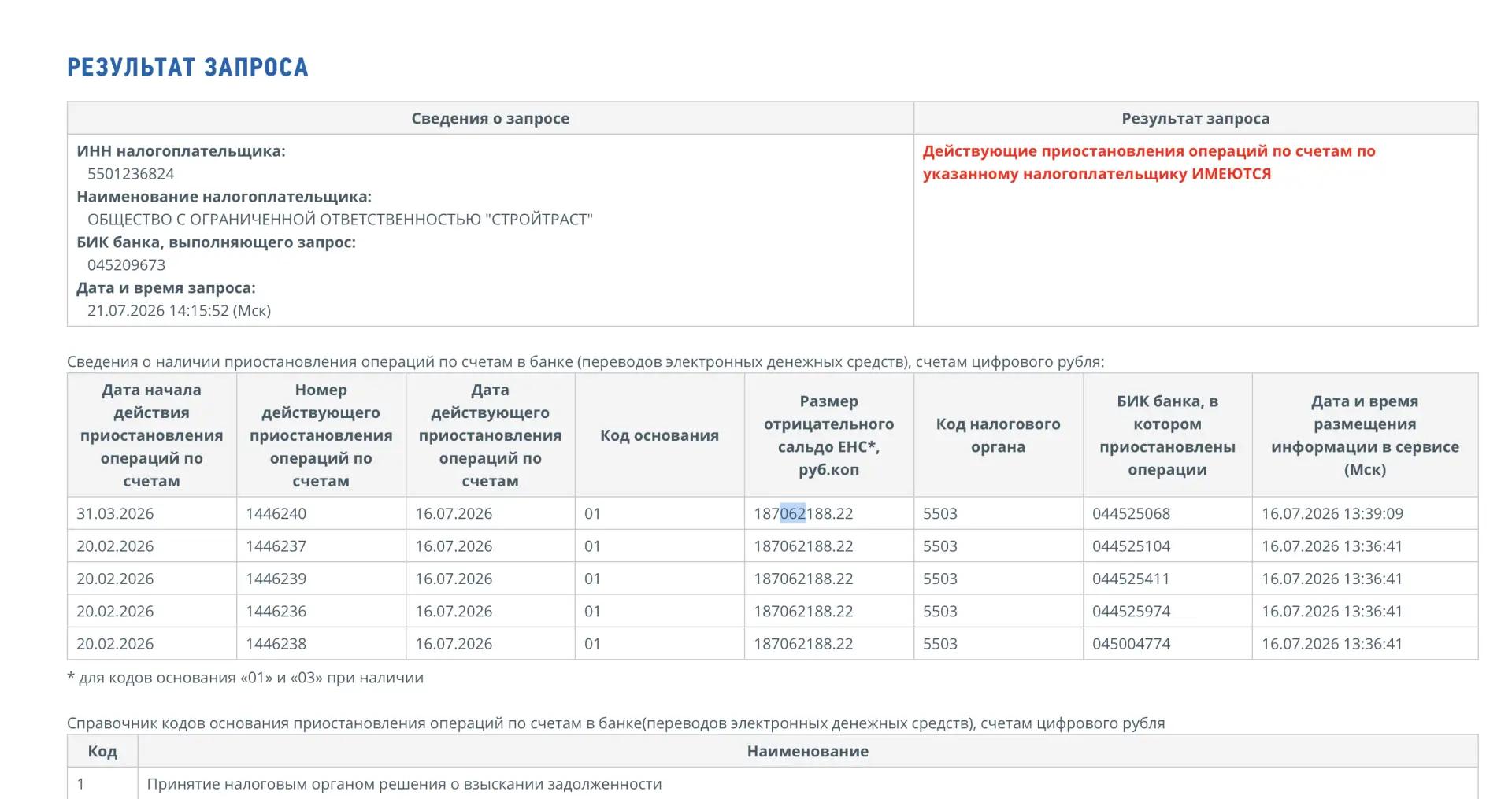The image size is (1512, 799).
Task: Click BIK 044525411 in the table
Action: [1131, 579]
